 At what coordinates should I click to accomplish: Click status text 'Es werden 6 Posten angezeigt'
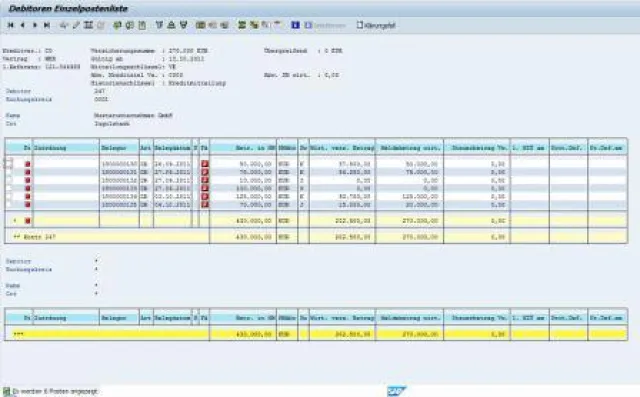point(55,391)
